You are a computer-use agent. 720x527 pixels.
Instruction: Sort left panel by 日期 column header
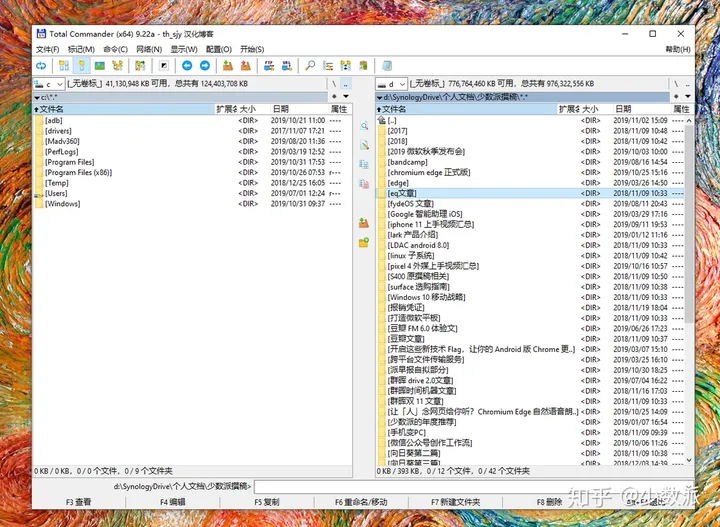299,109
